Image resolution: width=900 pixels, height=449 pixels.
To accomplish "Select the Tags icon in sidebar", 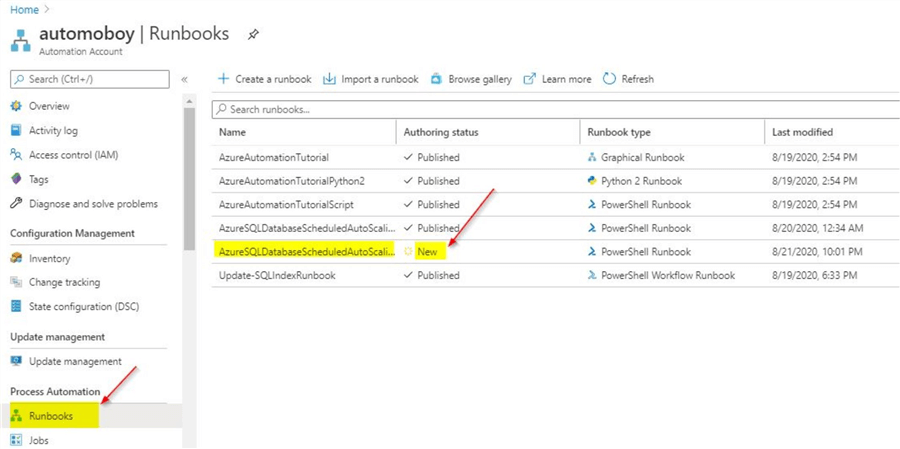I will pos(16,179).
